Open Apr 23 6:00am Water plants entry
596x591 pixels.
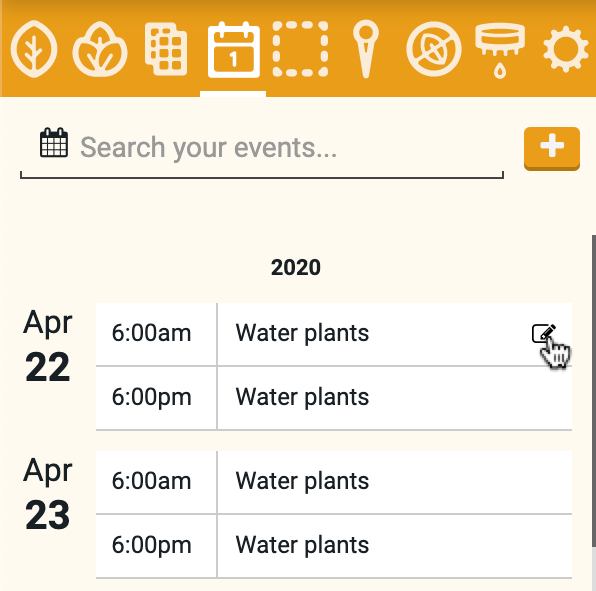[334, 482]
